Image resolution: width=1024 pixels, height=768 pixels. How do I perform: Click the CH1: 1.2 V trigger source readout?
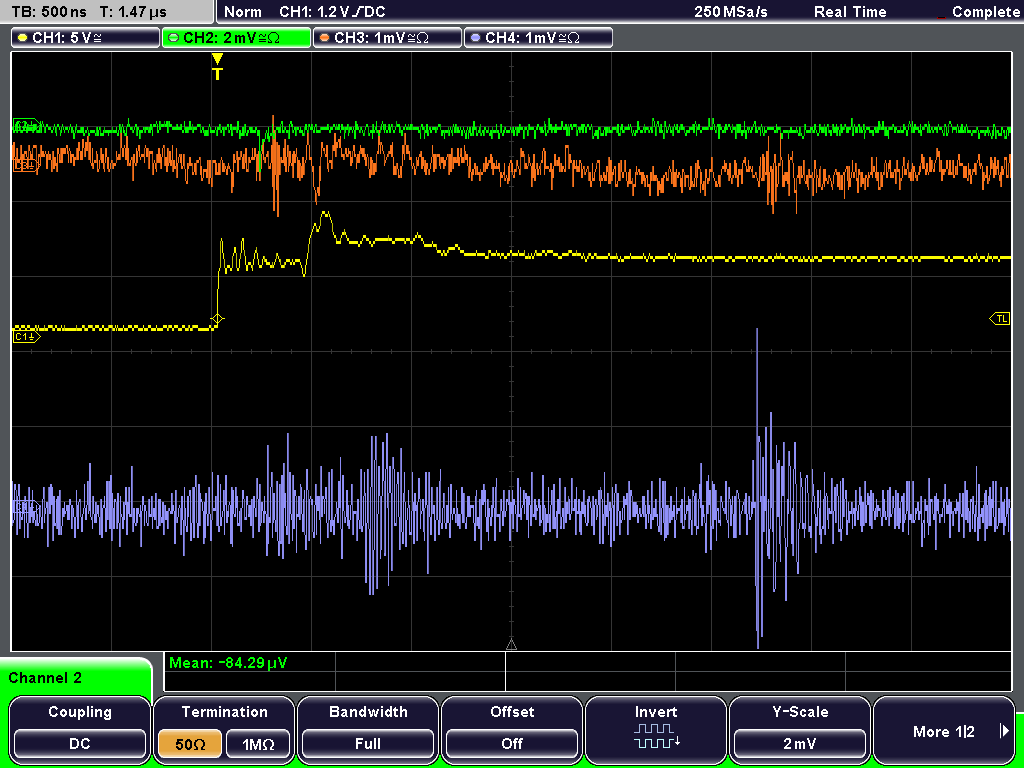point(332,12)
